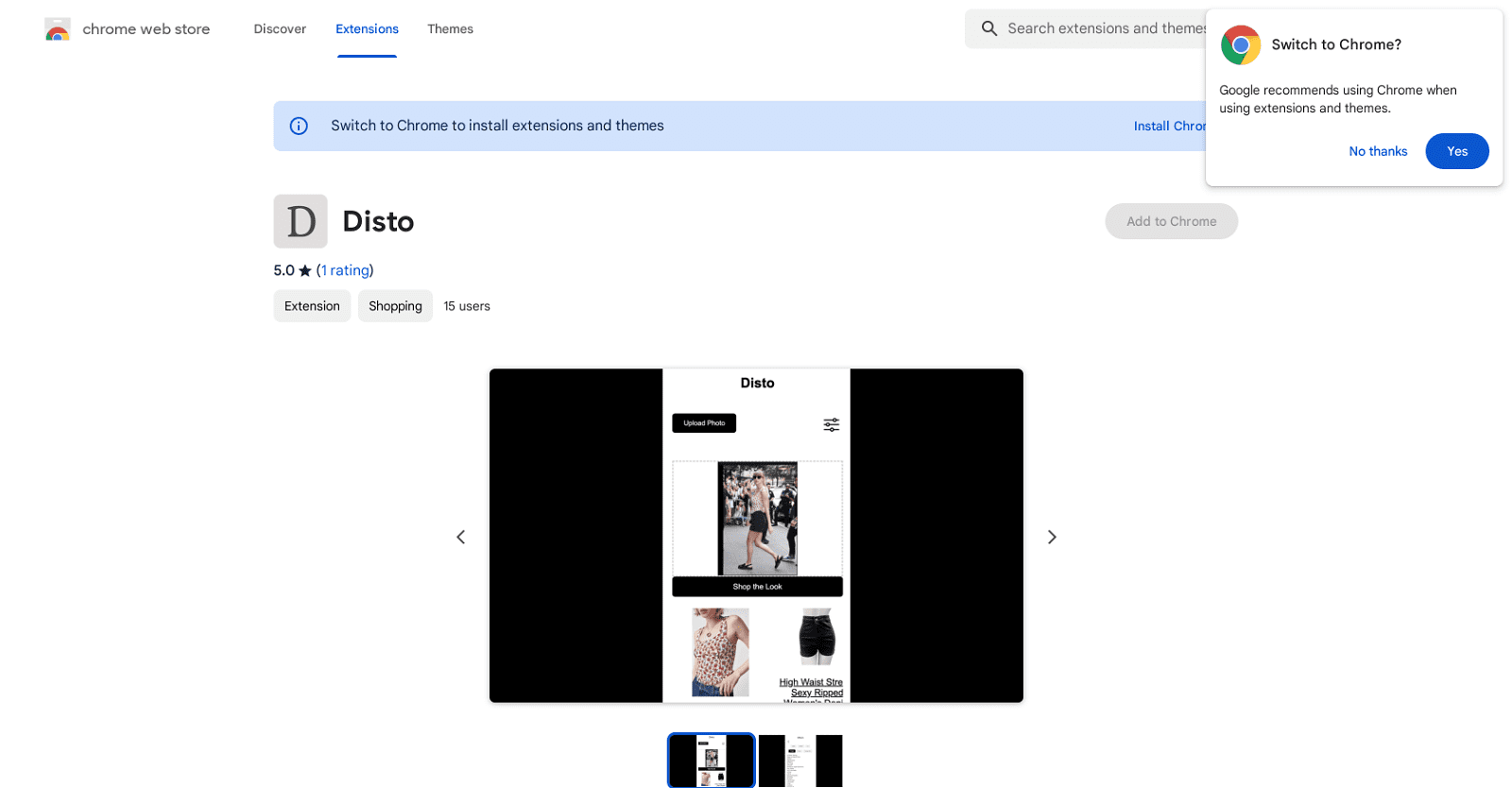Screen dimensions: 1512x788
Task: Click the Chrome Web Store rainbow logo
Action: point(58,29)
